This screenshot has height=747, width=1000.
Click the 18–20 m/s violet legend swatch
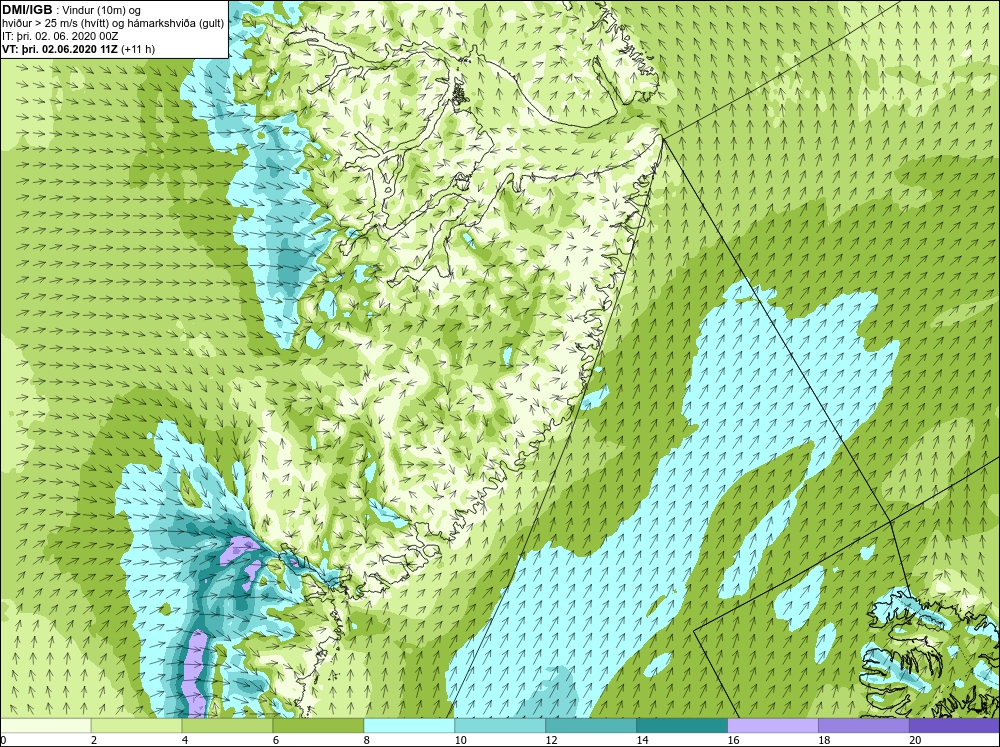coord(864,726)
